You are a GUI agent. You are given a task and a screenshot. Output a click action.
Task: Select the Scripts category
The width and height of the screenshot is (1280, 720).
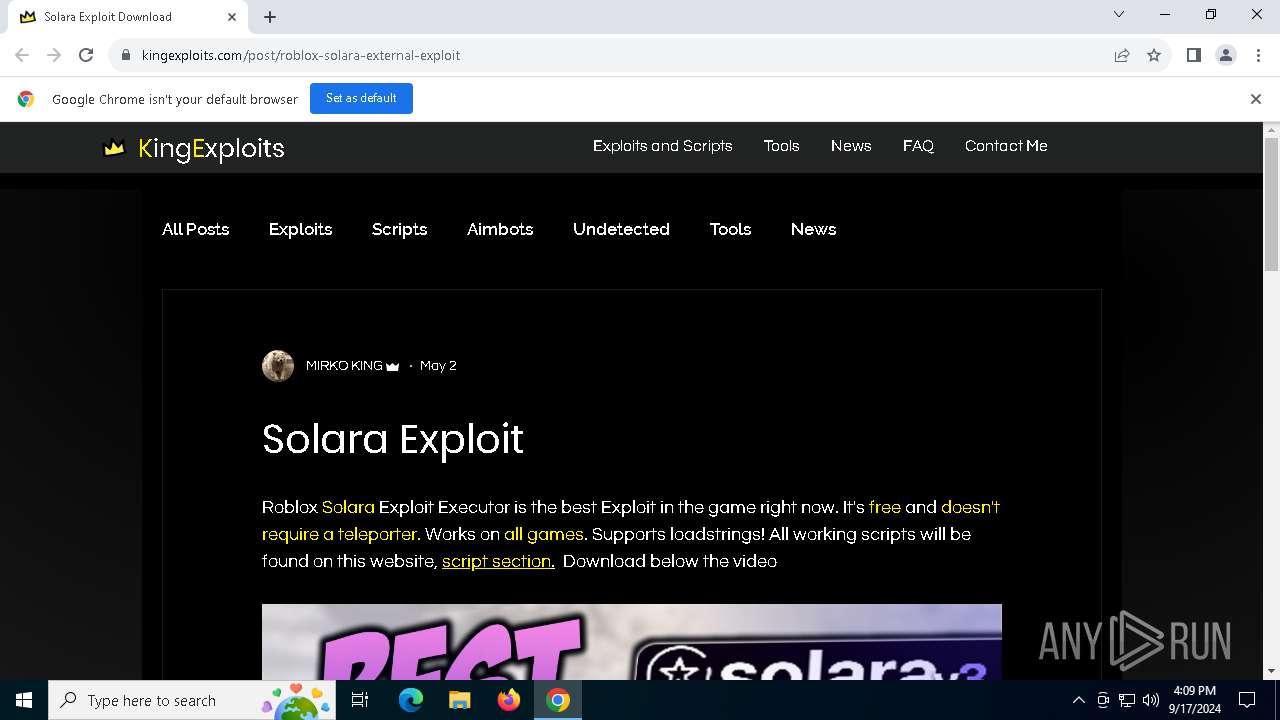pyautogui.click(x=400, y=229)
